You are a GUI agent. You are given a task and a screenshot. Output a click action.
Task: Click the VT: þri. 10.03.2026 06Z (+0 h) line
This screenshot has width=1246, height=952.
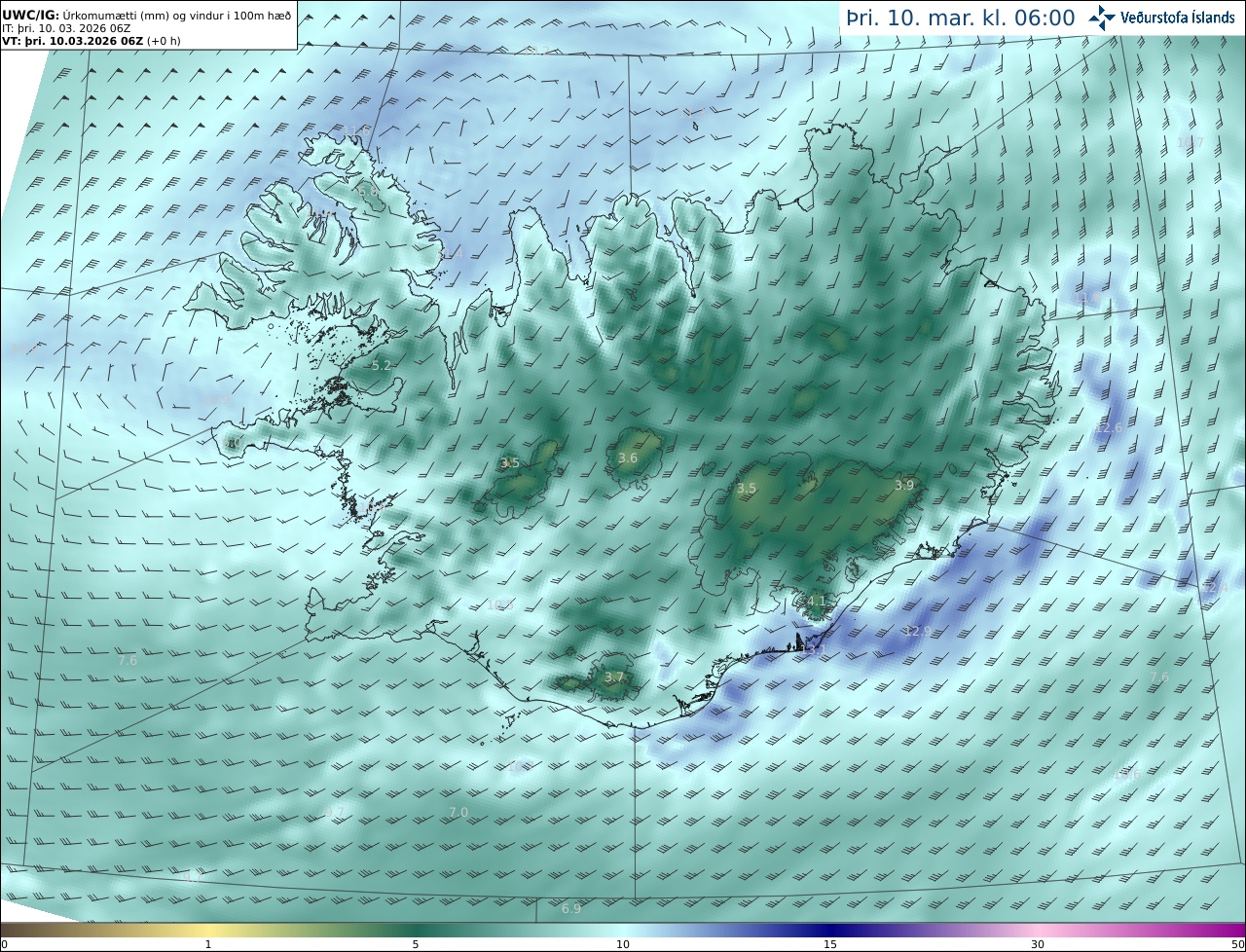tap(92, 41)
